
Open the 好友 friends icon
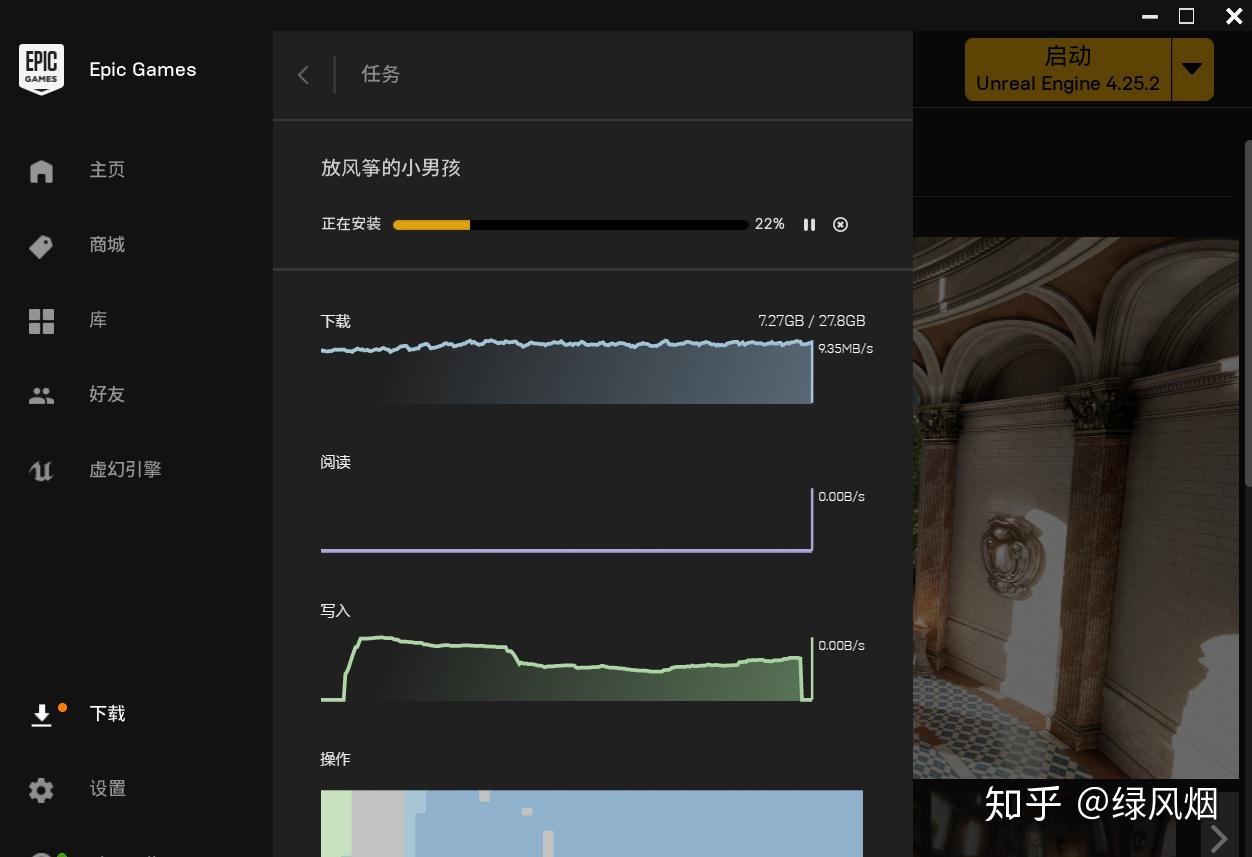click(41, 395)
